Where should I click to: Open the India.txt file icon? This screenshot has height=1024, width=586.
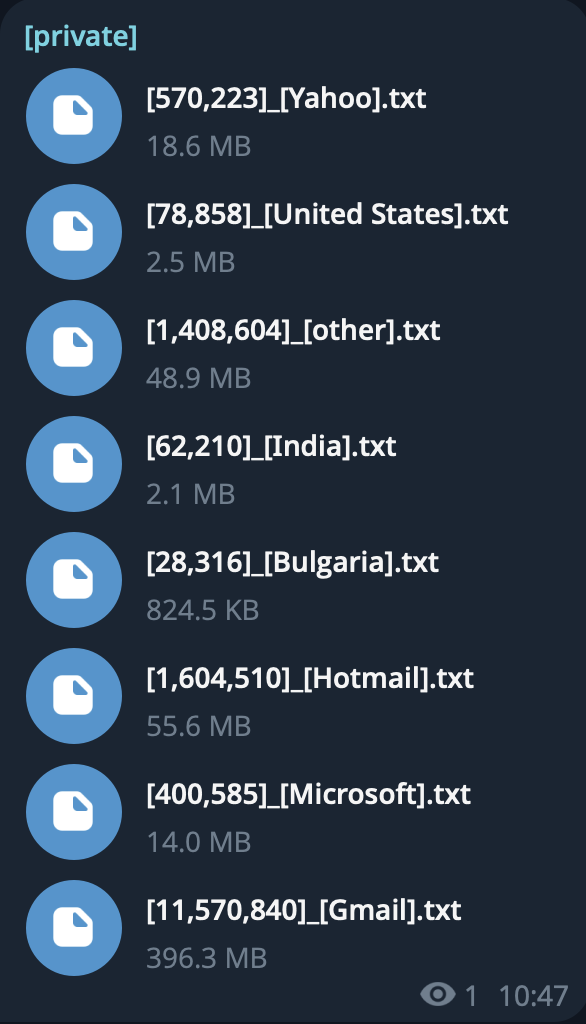74,464
